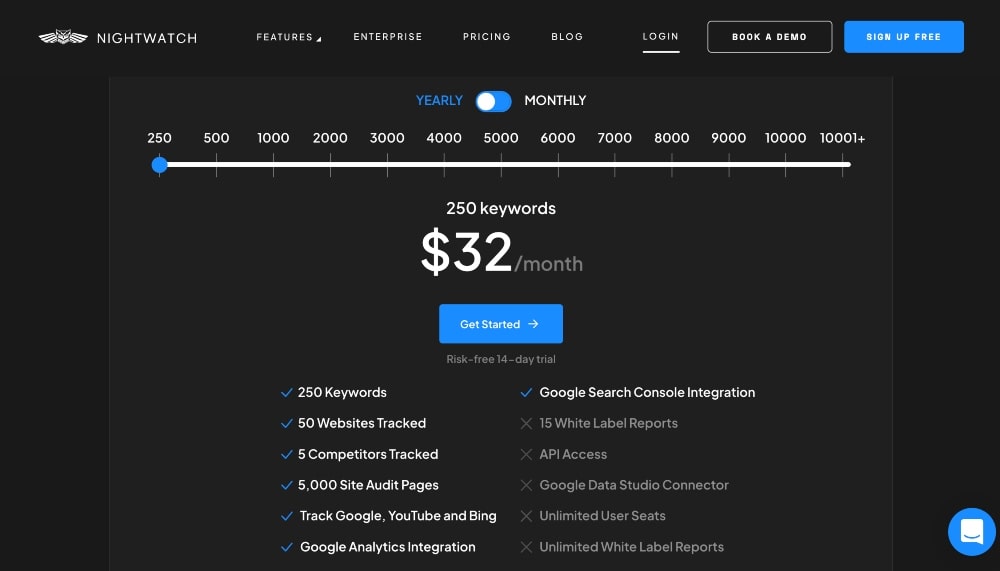Open the Enterprise page in navigation
This screenshot has height=571, width=1000.
point(388,37)
